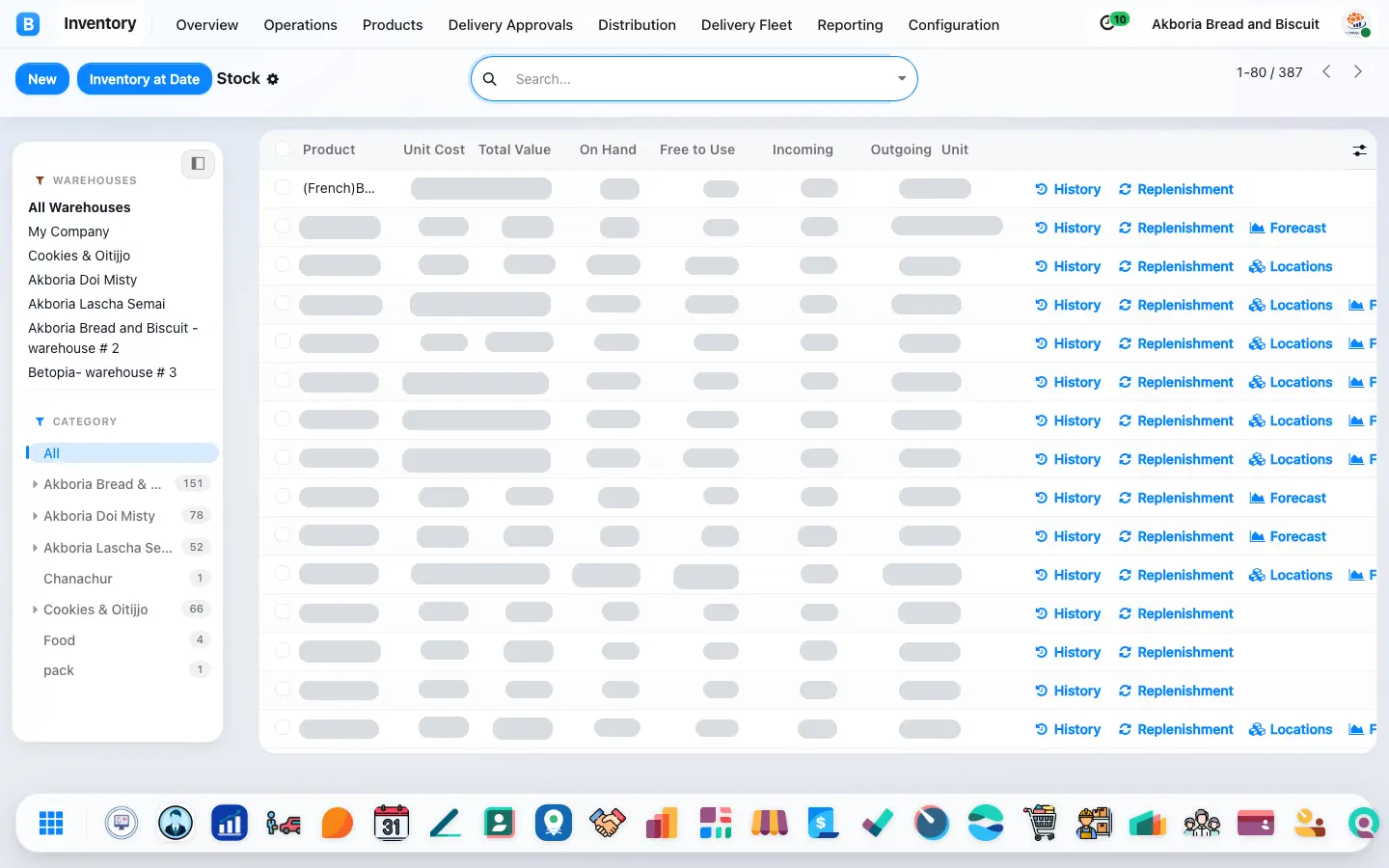Click the Inventory at Date button
Viewport: 1389px width, 868px height.
click(x=145, y=79)
